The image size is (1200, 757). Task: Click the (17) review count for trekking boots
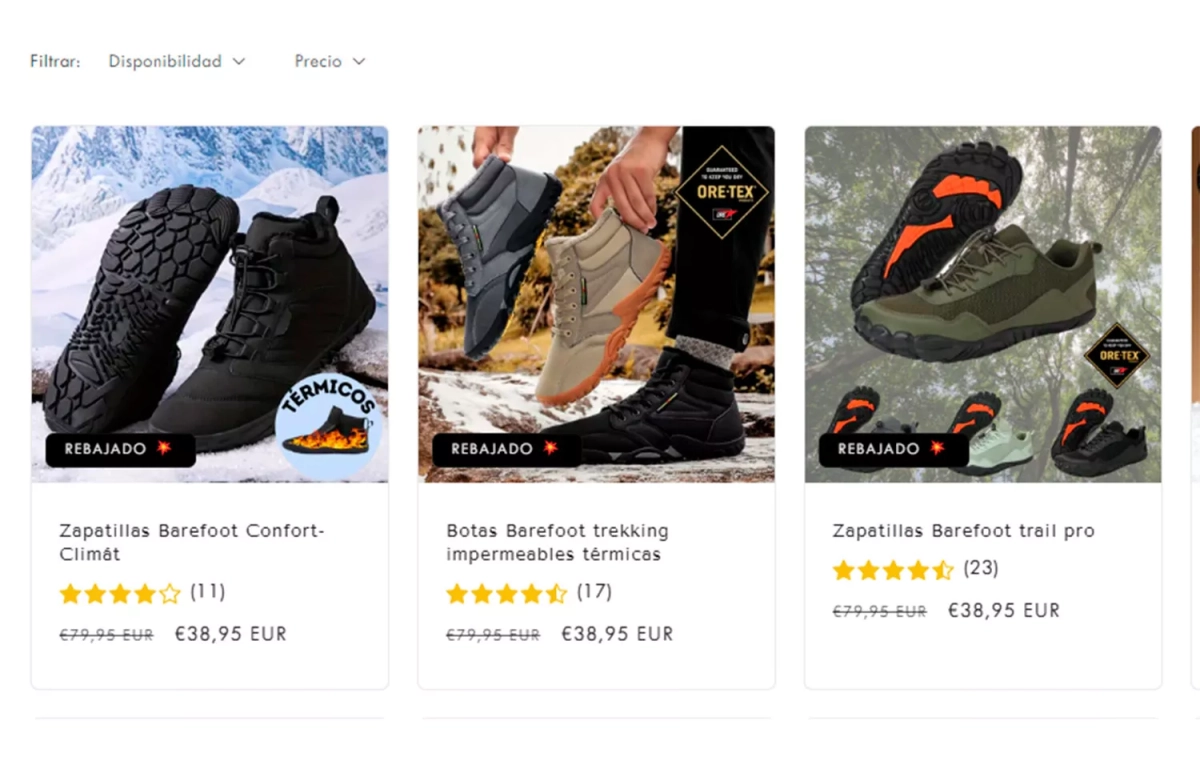coord(594,592)
